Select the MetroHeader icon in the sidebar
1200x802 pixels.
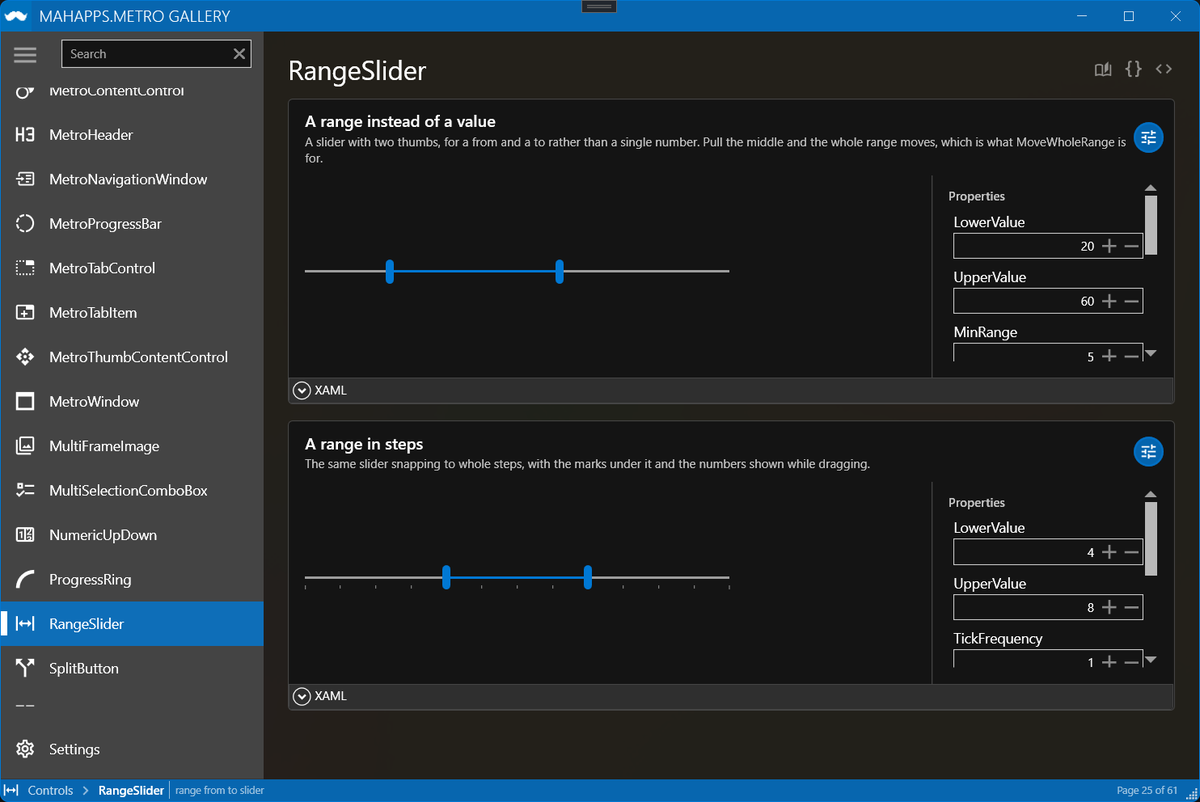click(x=26, y=135)
